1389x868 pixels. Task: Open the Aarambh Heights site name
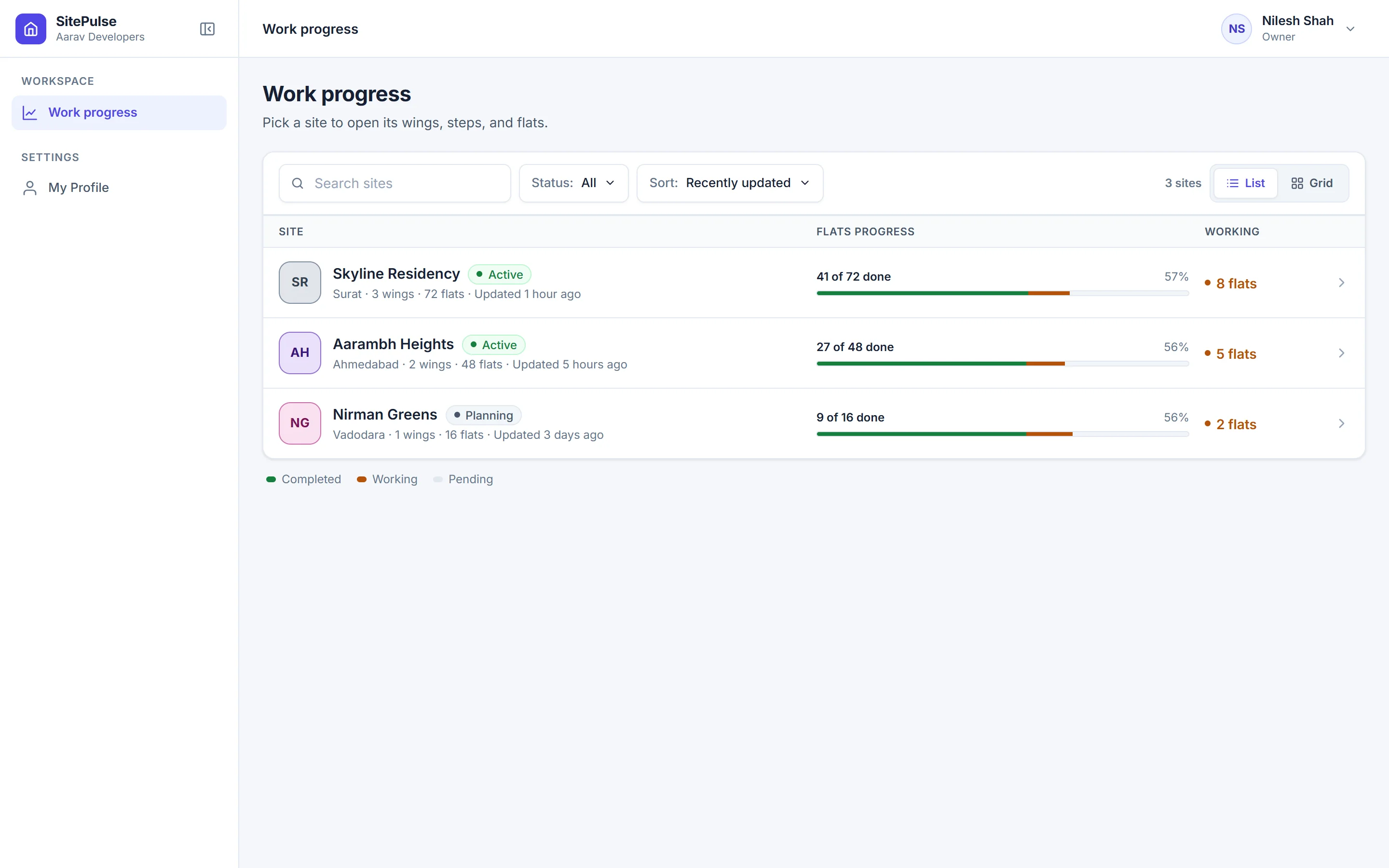pyautogui.click(x=393, y=344)
